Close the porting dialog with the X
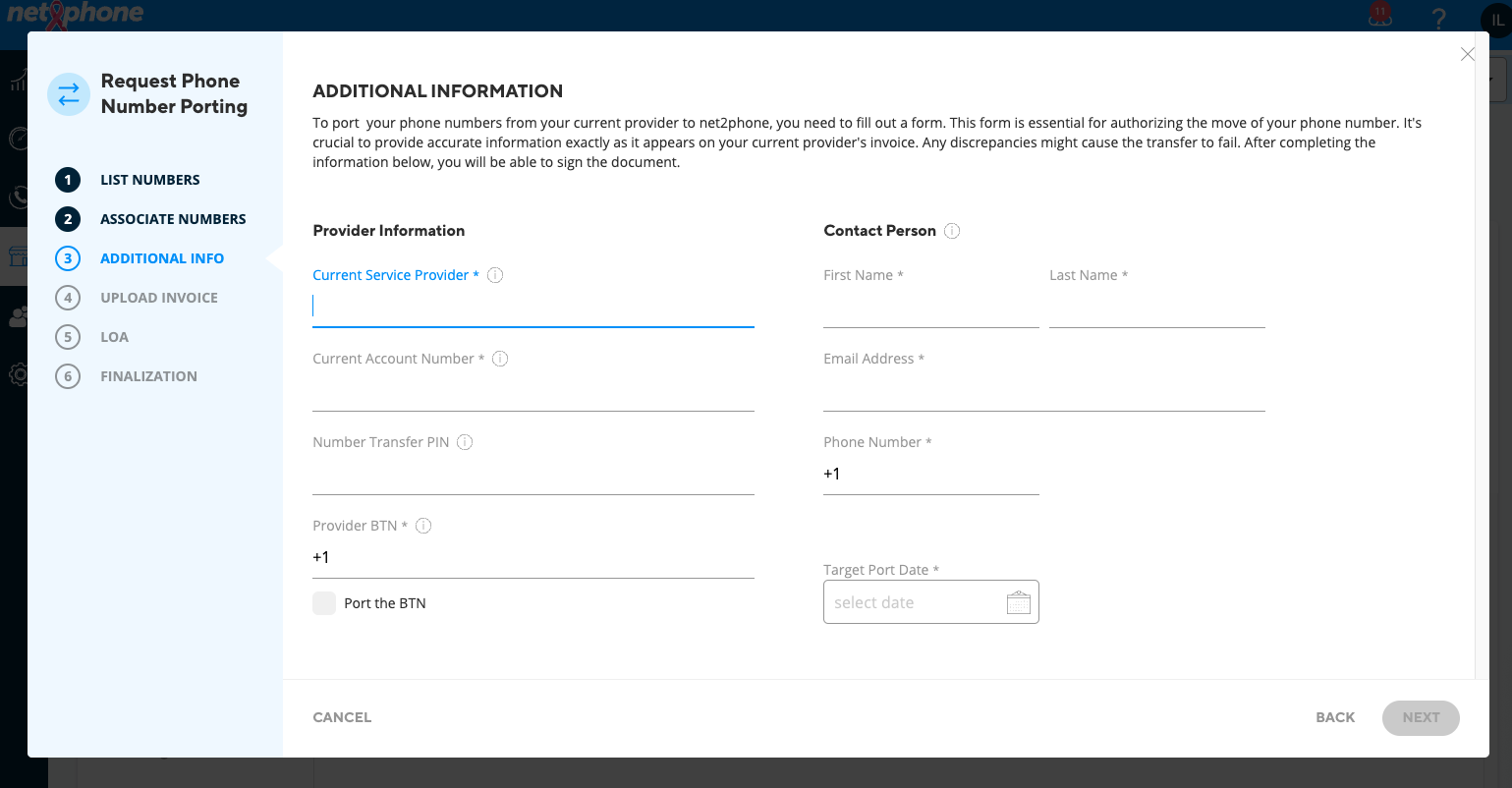 (1467, 54)
